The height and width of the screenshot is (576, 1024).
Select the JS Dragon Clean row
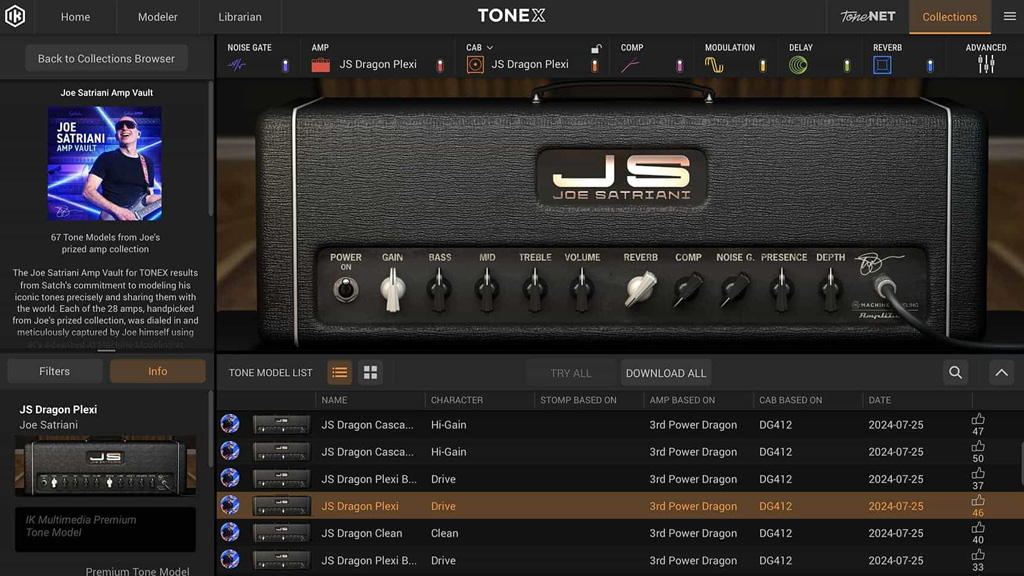coord(620,533)
